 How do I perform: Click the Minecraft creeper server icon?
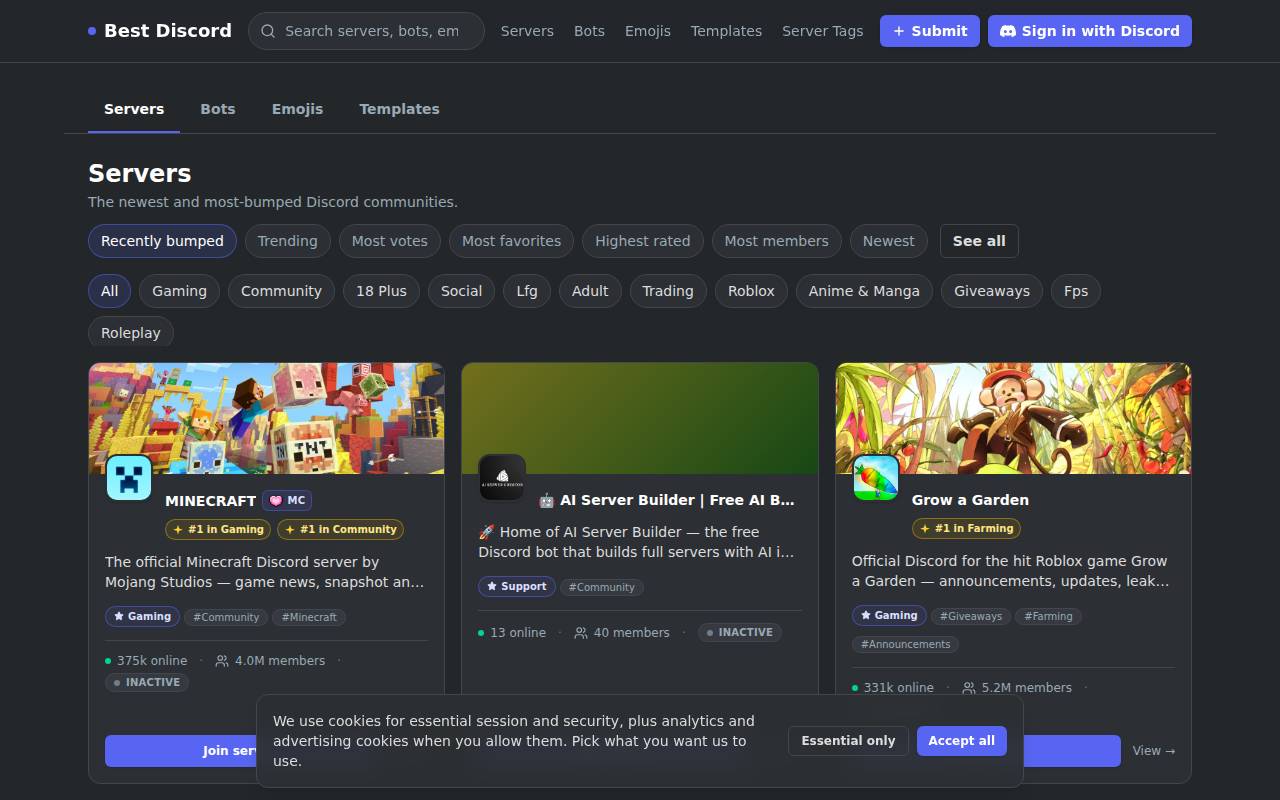click(x=129, y=478)
